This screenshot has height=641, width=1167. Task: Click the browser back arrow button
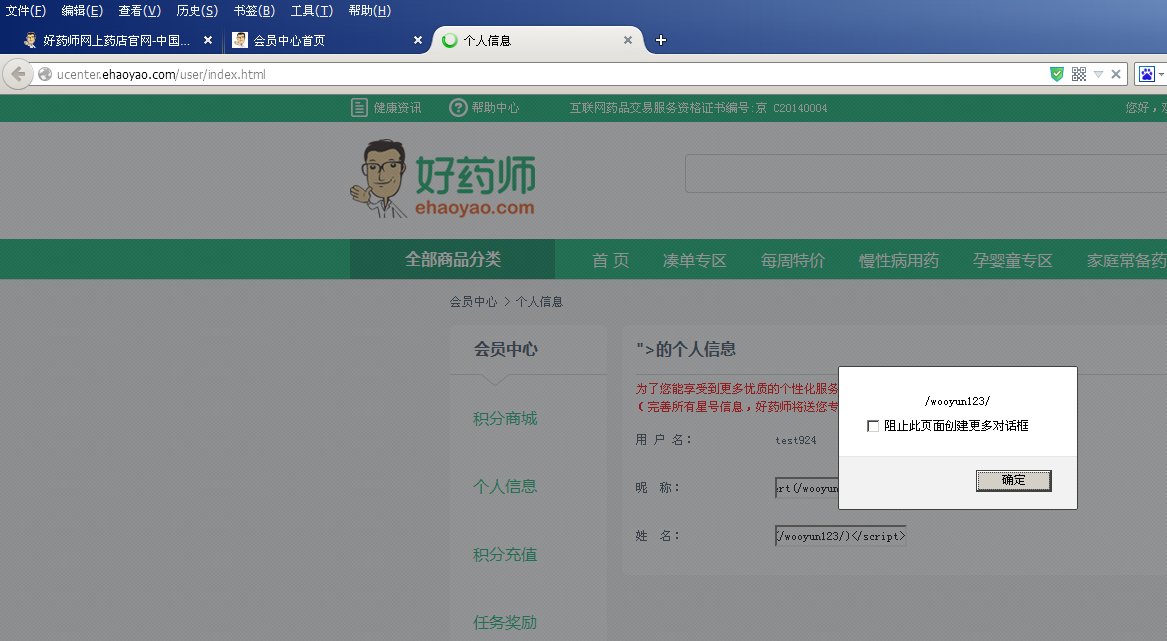point(18,74)
